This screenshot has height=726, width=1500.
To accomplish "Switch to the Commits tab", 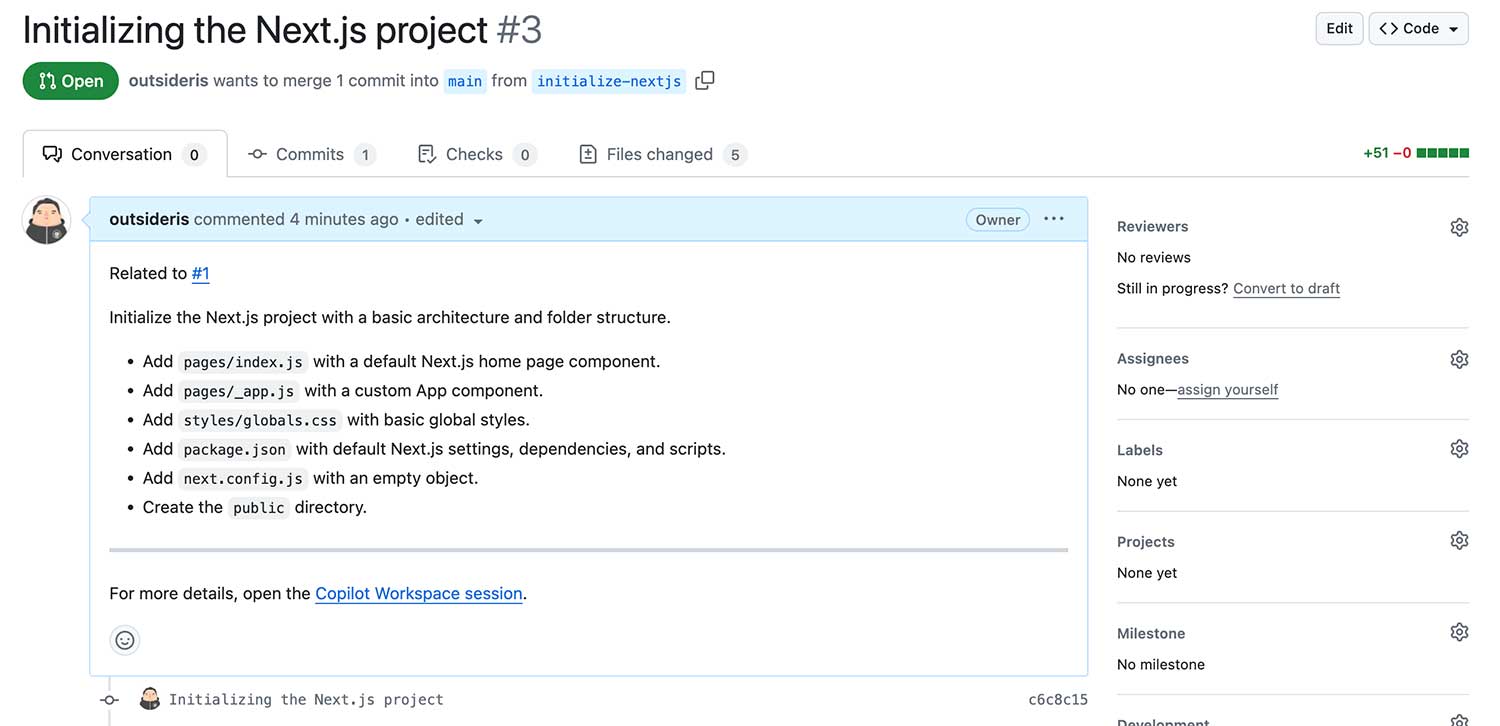I will 311,154.
